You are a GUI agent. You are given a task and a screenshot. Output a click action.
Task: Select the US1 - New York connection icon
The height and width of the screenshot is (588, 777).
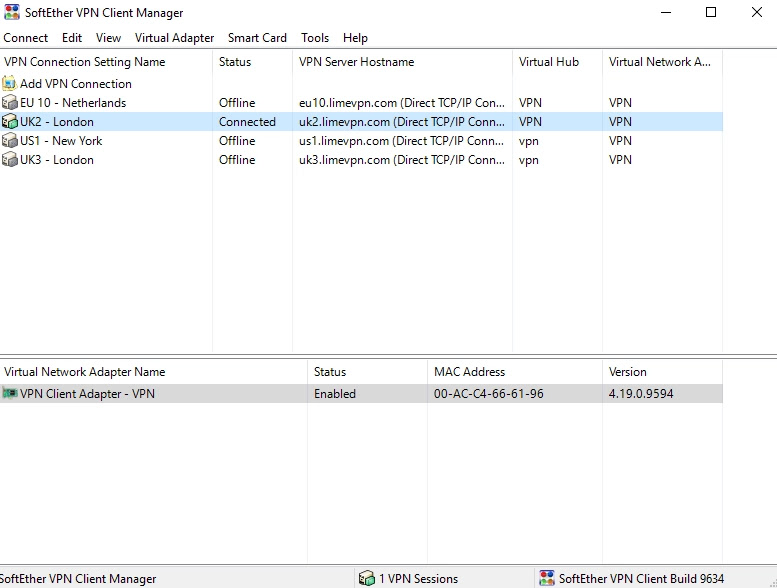pos(10,141)
